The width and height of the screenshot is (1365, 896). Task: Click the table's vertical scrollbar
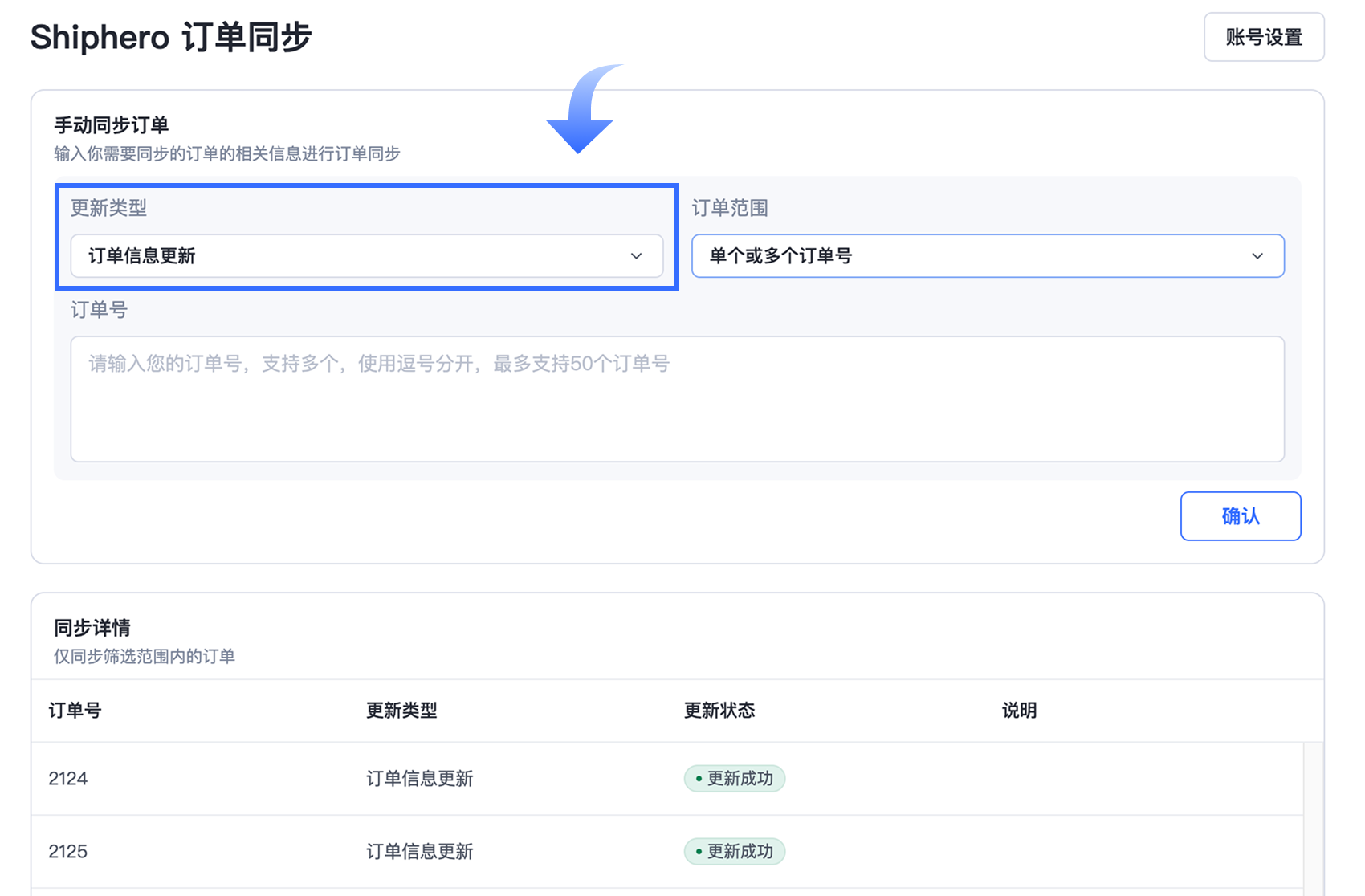1313,819
